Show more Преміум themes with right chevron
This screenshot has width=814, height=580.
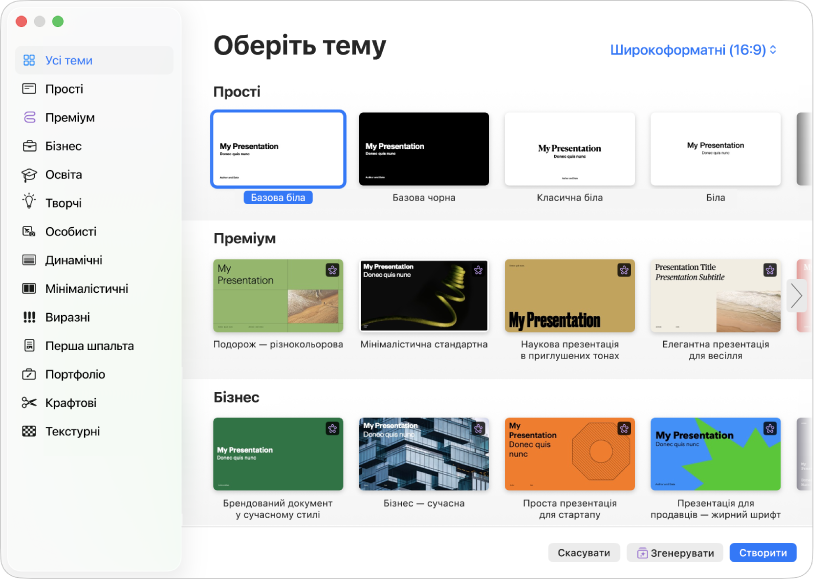tap(797, 296)
